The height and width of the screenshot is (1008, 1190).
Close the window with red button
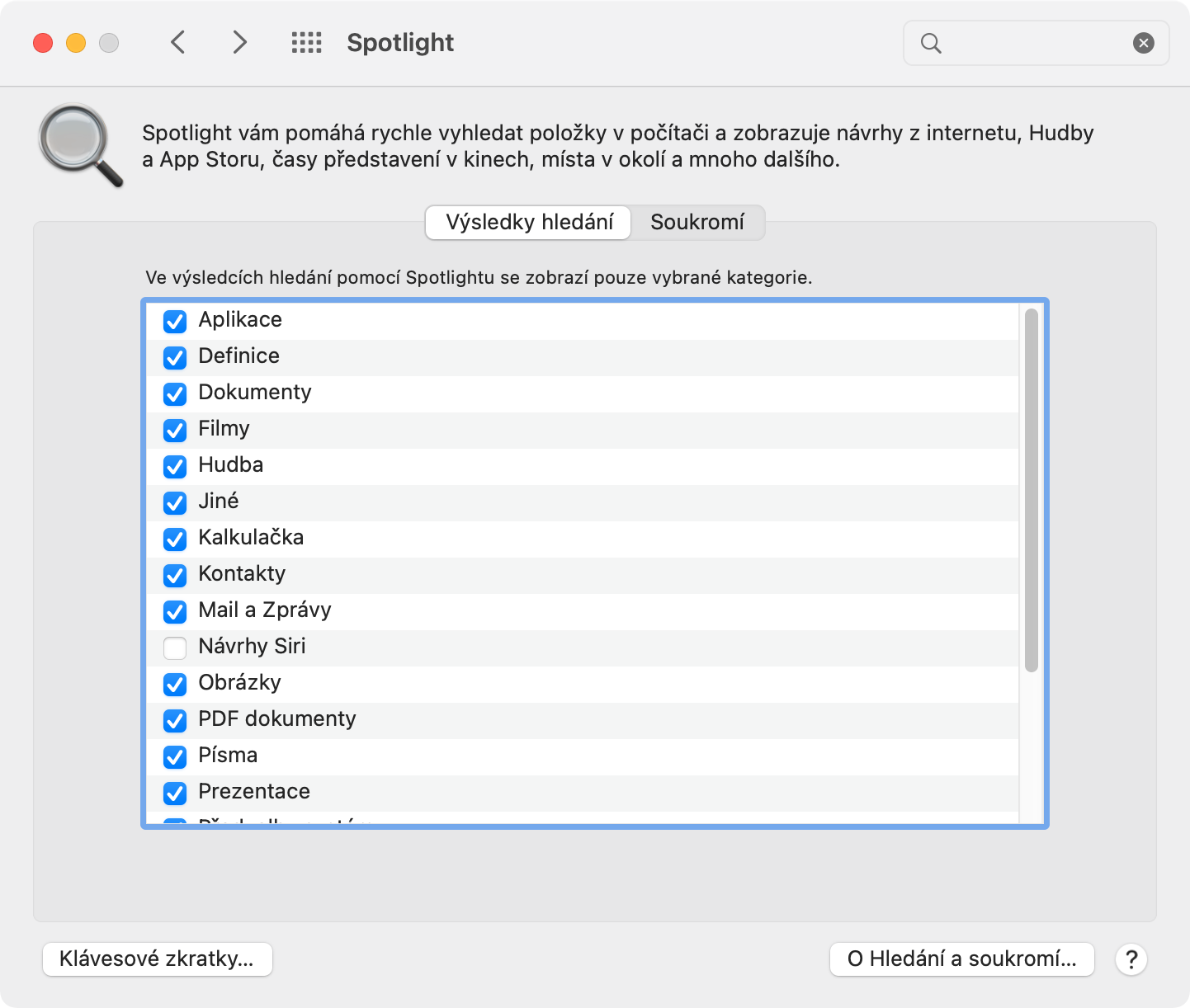click(x=43, y=43)
